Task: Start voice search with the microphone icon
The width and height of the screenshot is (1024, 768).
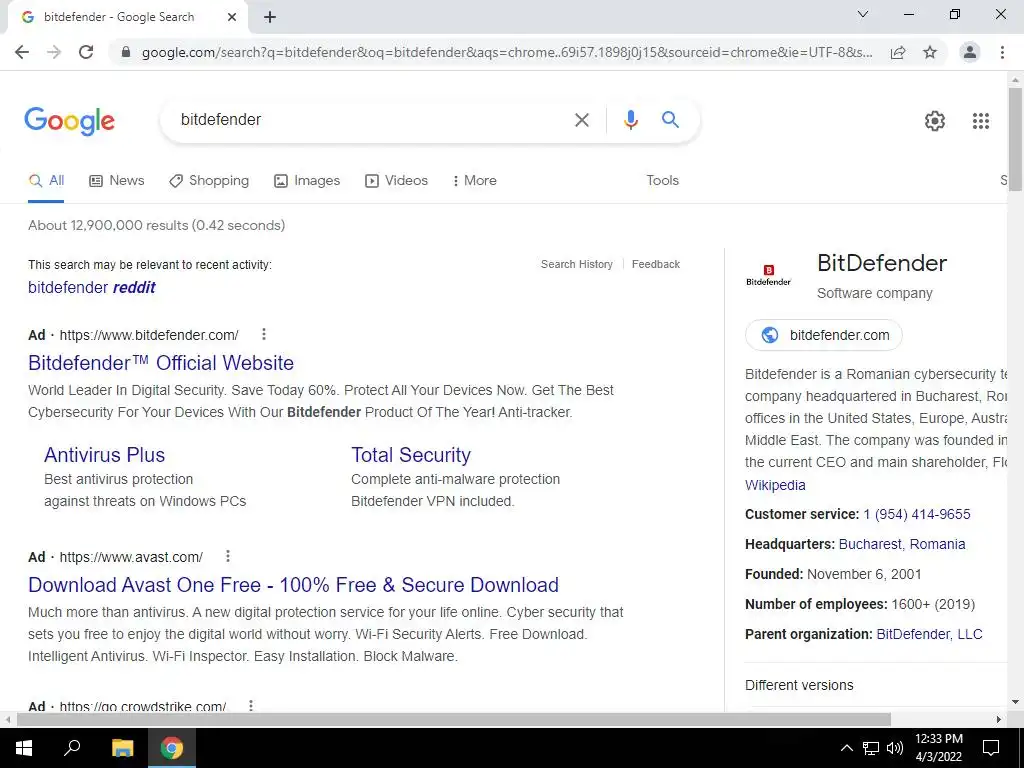Action: pos(630,120)
